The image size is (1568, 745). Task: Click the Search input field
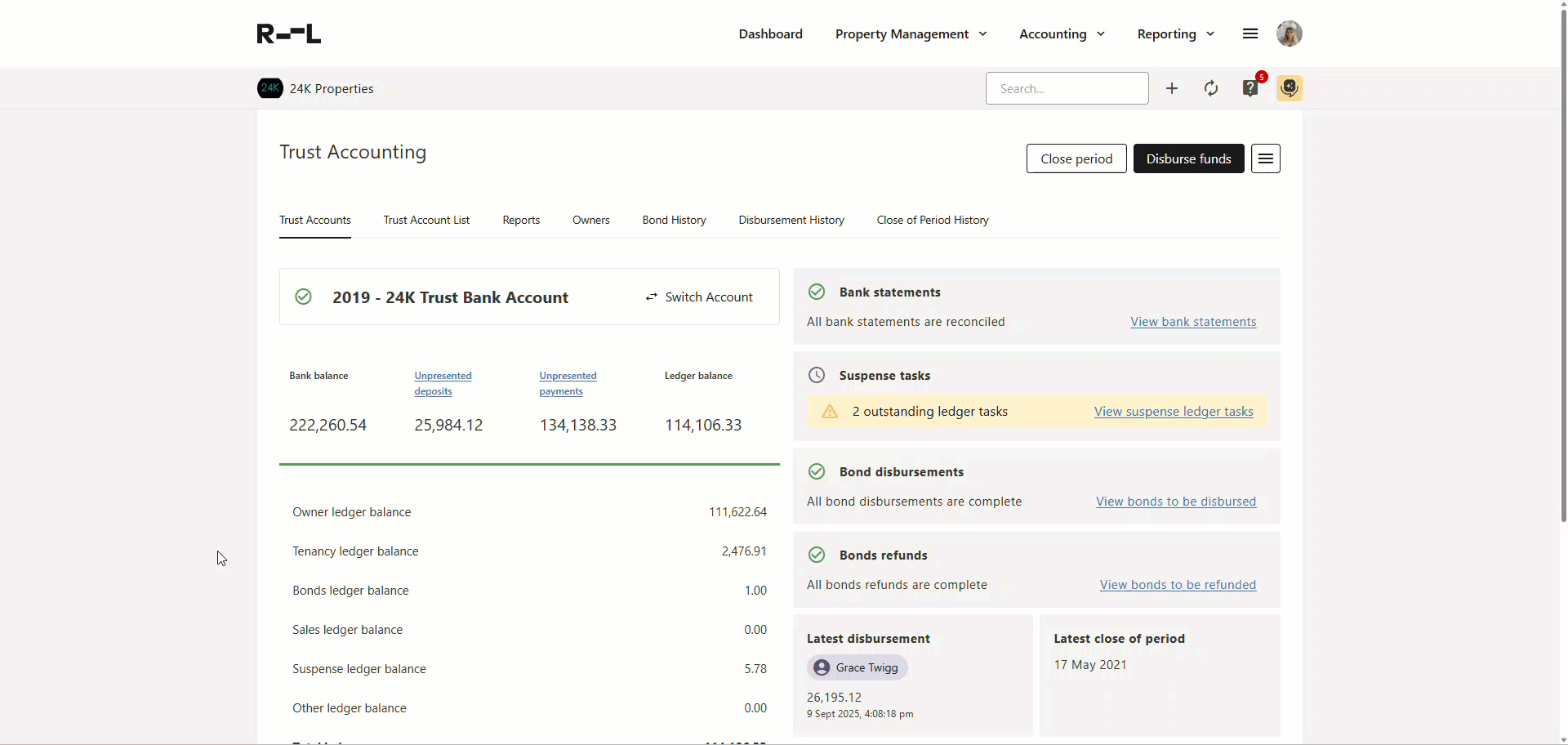click(1067, 88)
